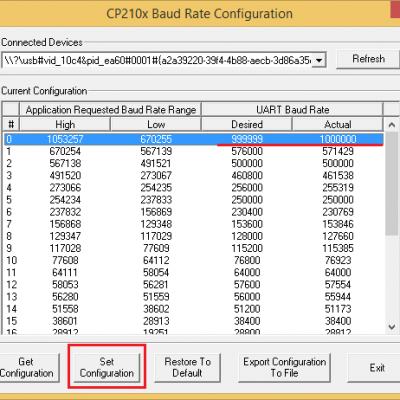Select row 0 high value 1053257
The width and height of the screenshot is (400, 400).
(65, 139)
